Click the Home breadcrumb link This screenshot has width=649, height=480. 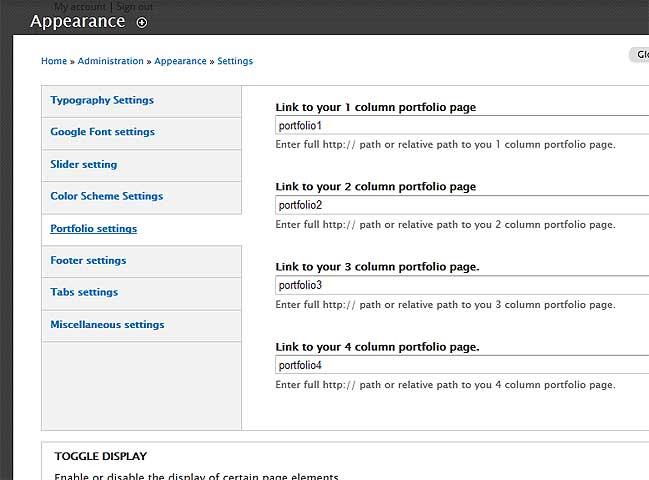(54, 61)
